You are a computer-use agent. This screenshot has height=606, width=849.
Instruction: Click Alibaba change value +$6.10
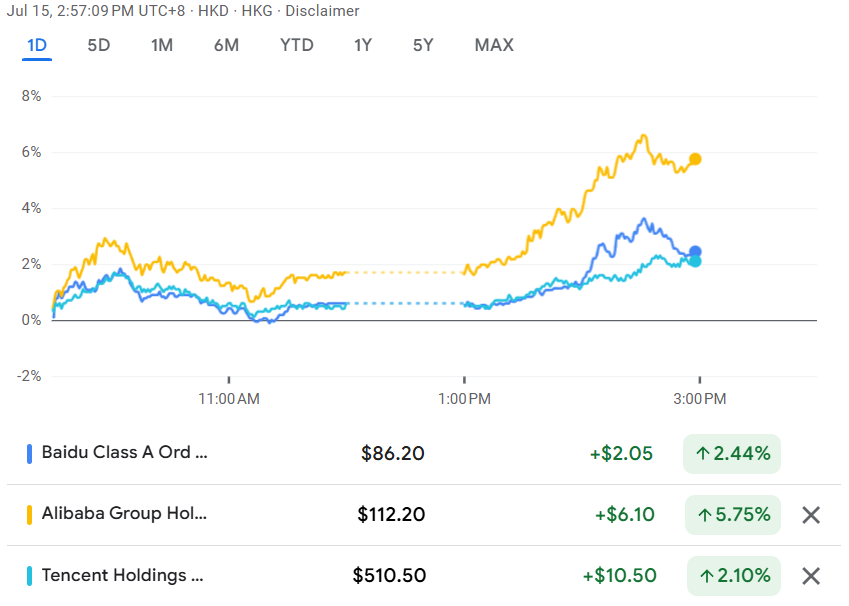625,514
